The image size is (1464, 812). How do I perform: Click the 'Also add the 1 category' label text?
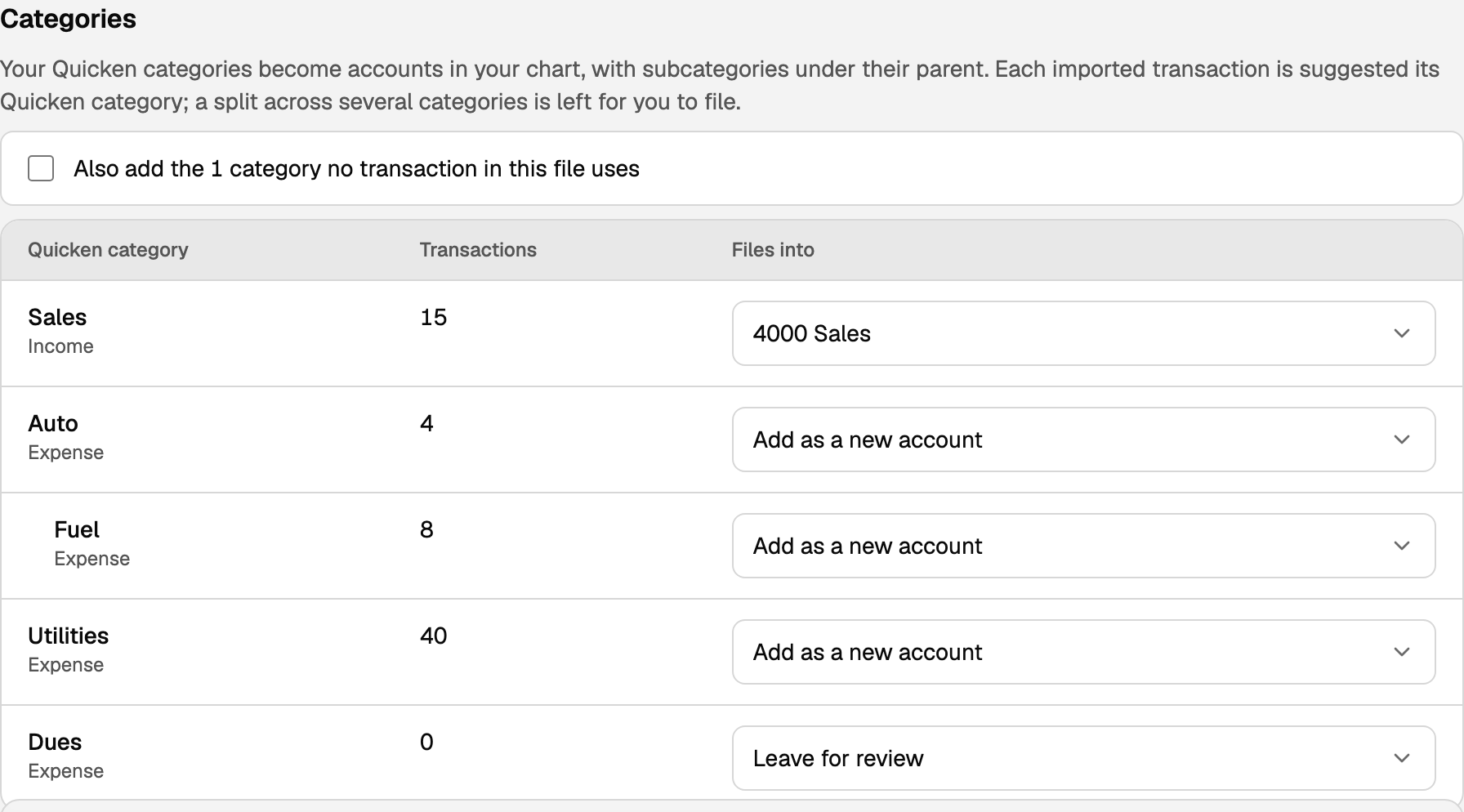coord(356,168)
